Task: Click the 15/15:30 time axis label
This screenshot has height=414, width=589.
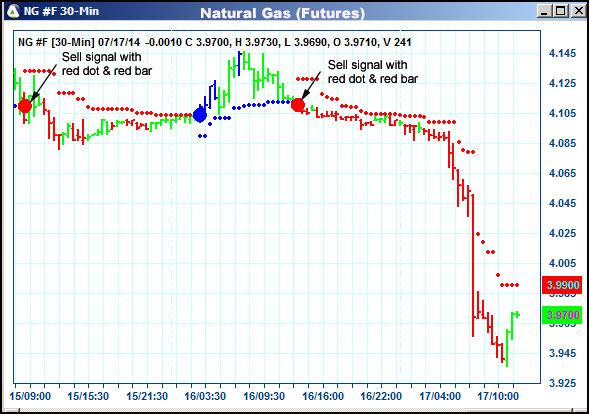Action: tap(88, 396)
